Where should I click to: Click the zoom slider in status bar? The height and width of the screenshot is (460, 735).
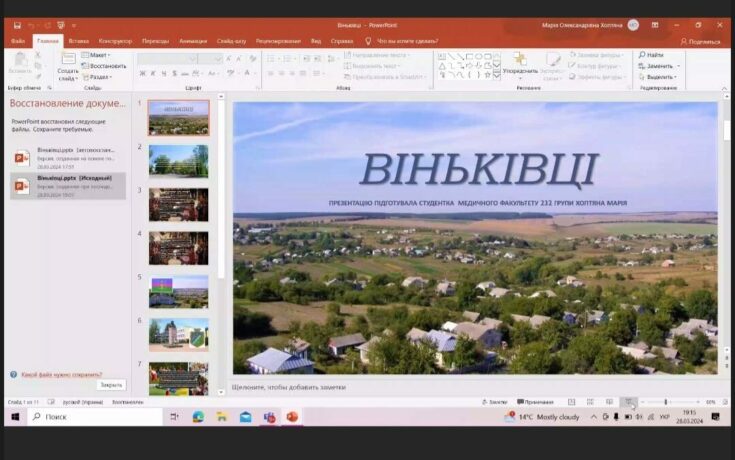666,402
